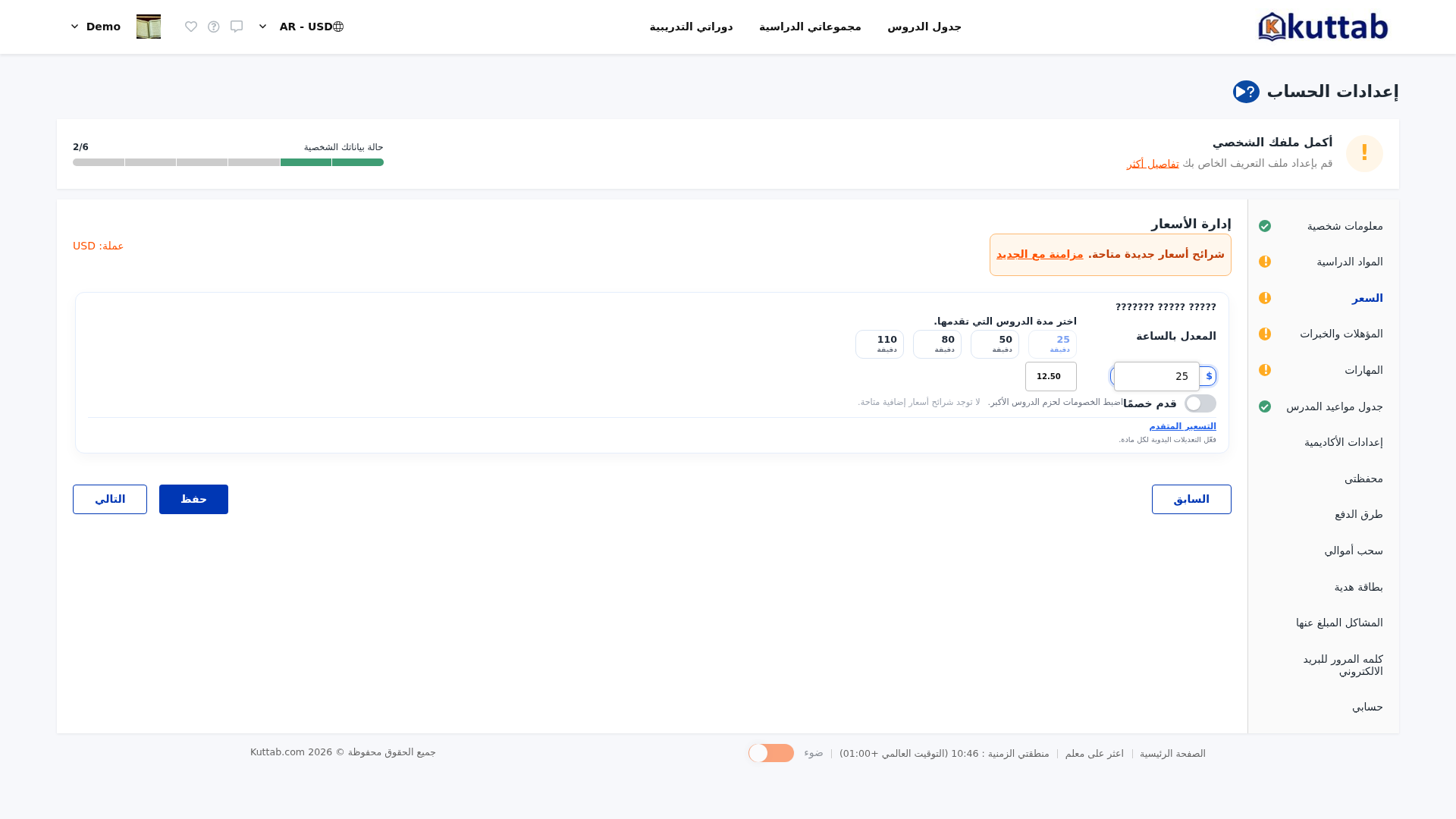This screenshot has width=1456, height=819.
Task: Toggle the قدم خصمًا discount switch
Action: click(1200, 403)
